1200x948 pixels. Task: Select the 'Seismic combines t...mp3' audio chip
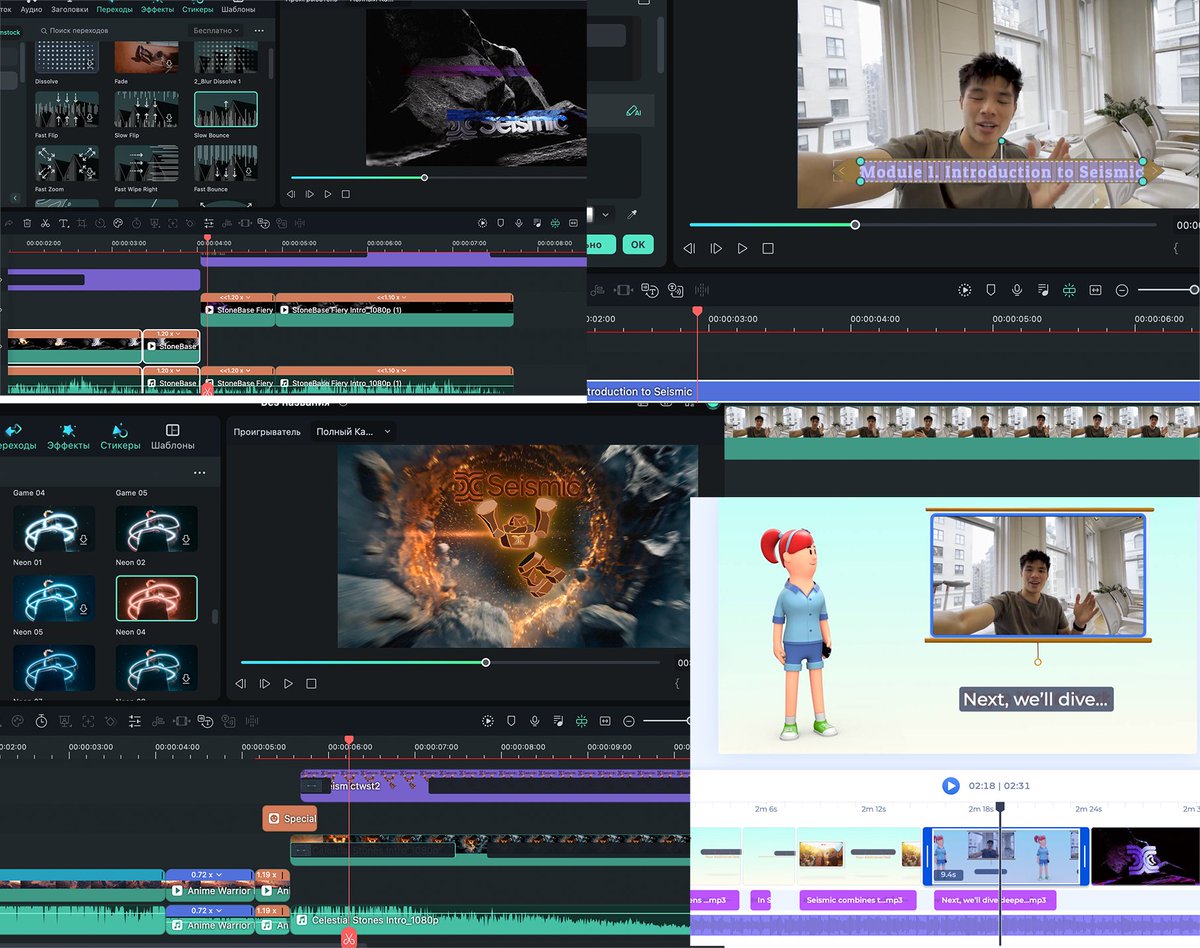[858, 900]
